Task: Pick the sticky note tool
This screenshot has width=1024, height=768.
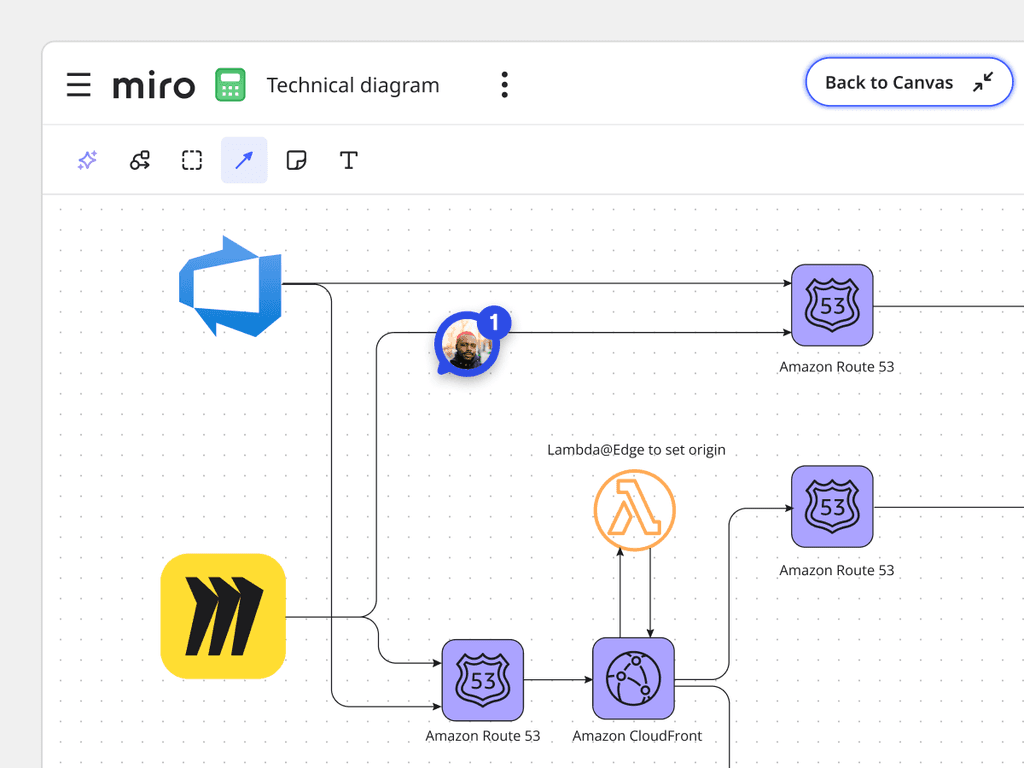Action: (296, 160)
